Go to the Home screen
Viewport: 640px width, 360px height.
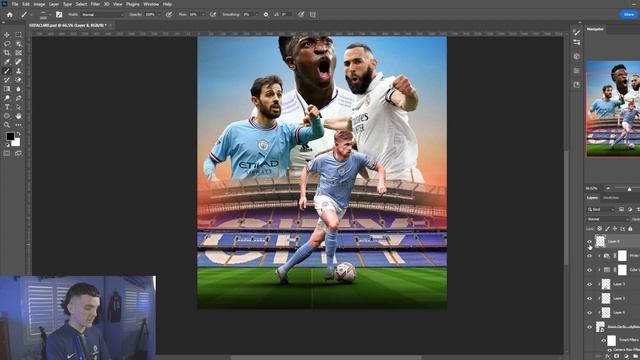click(9, 14)
